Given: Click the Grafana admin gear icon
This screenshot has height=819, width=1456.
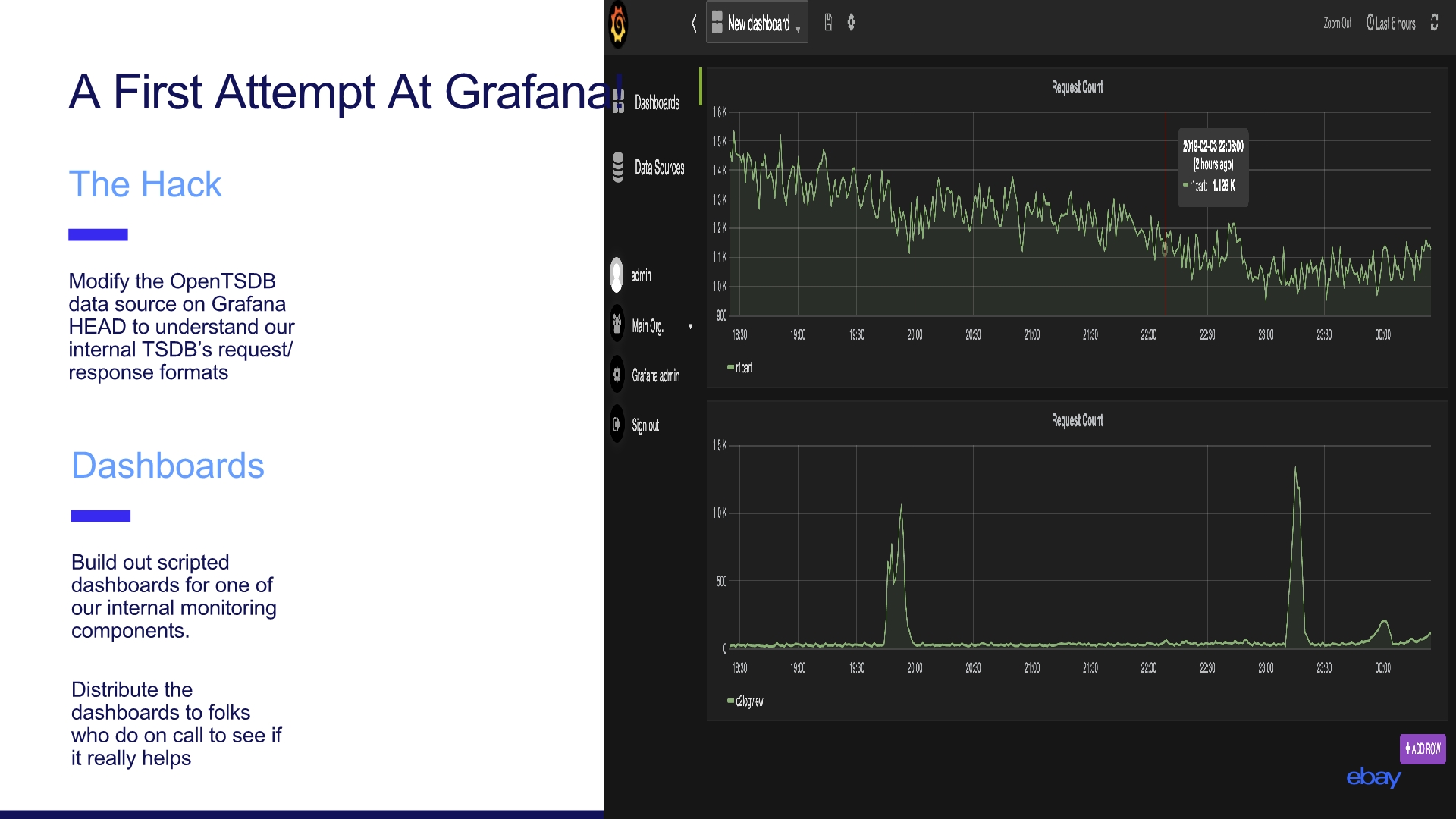Looking at the screenshot, I should (617, 375).
